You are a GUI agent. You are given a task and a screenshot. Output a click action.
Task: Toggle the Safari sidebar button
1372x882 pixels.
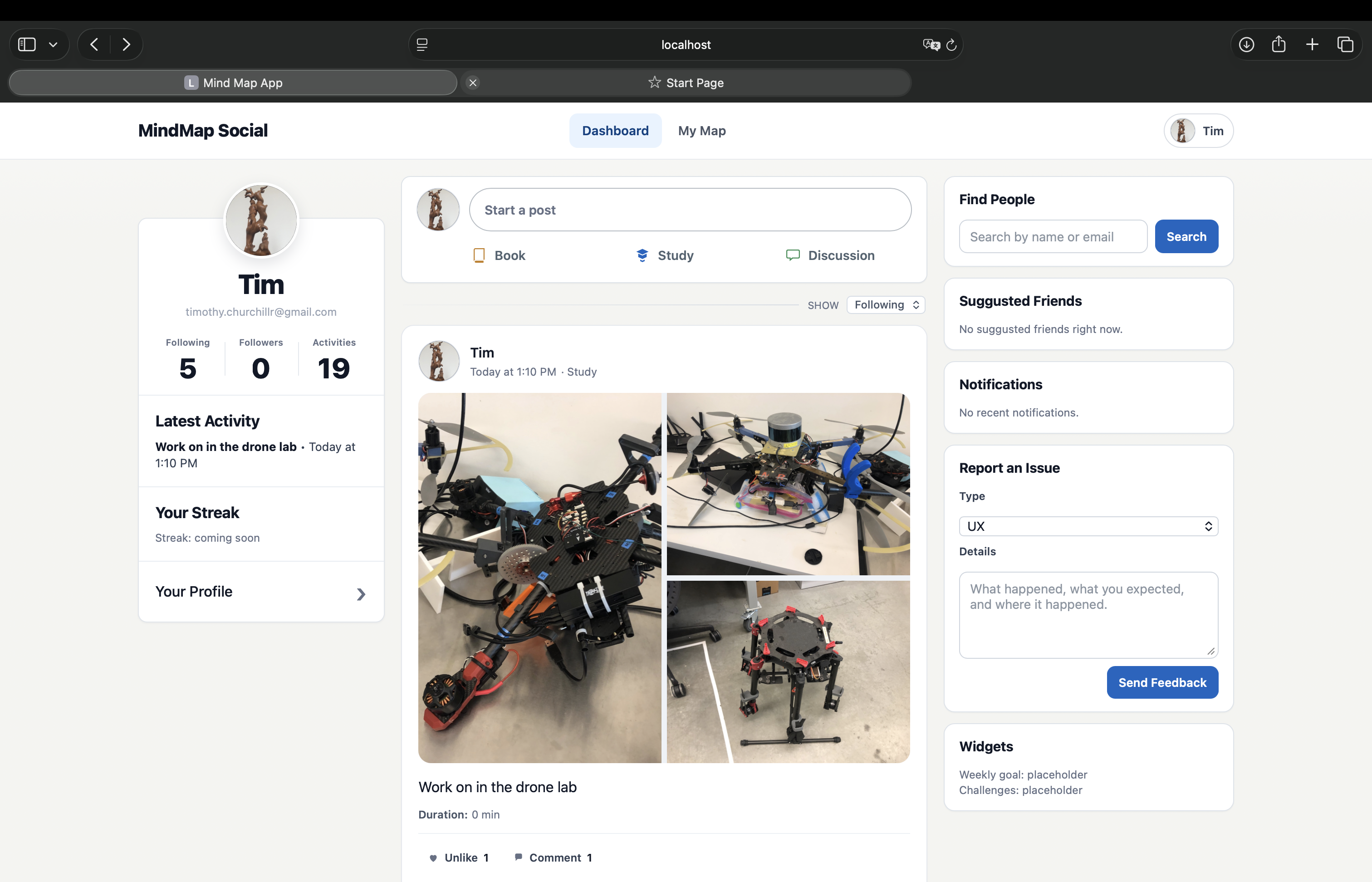(27, 44)
